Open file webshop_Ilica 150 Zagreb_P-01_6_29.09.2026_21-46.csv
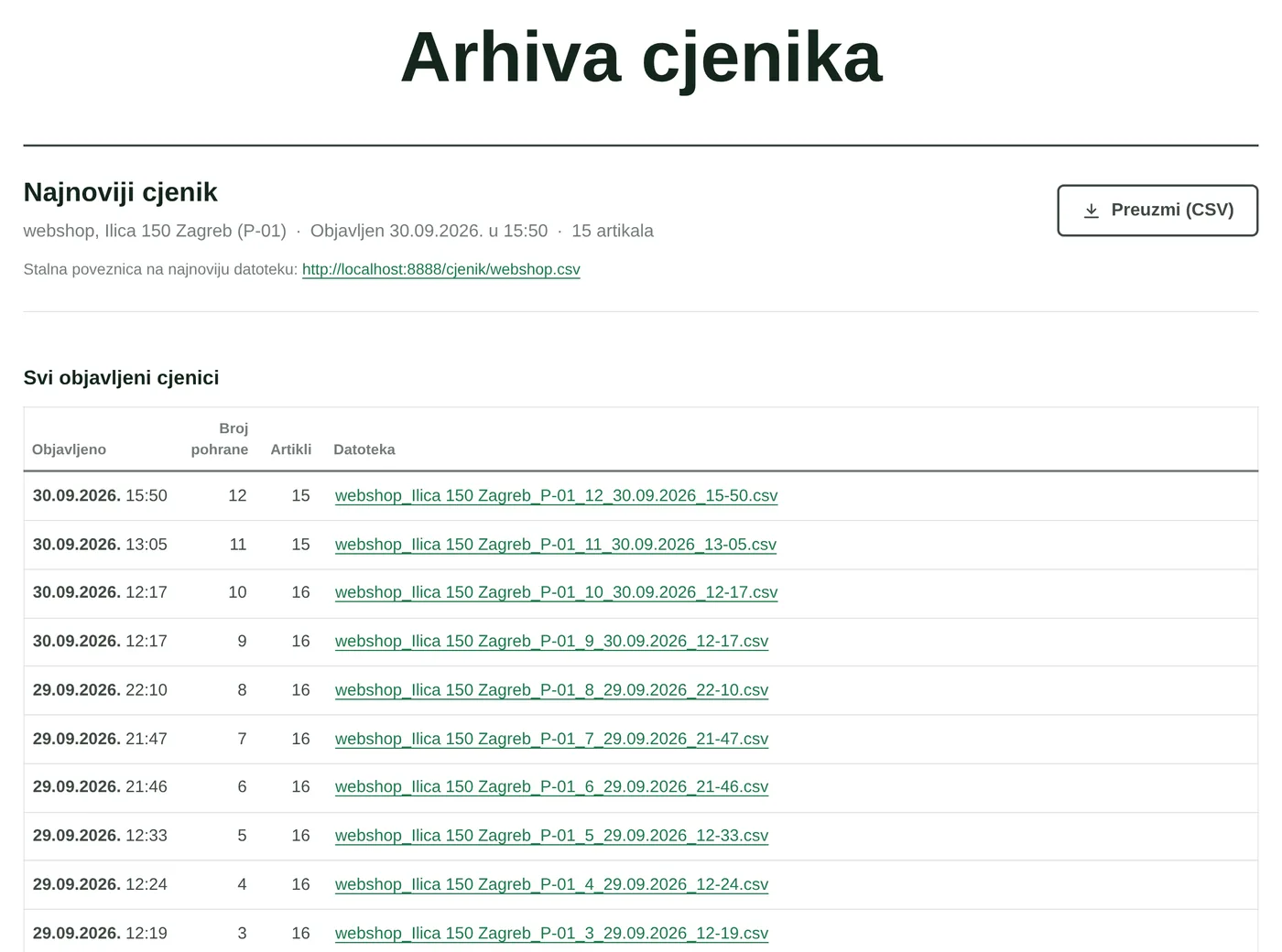The height and width of the screenshot is (952, 1282). click(x=552, y=786)
